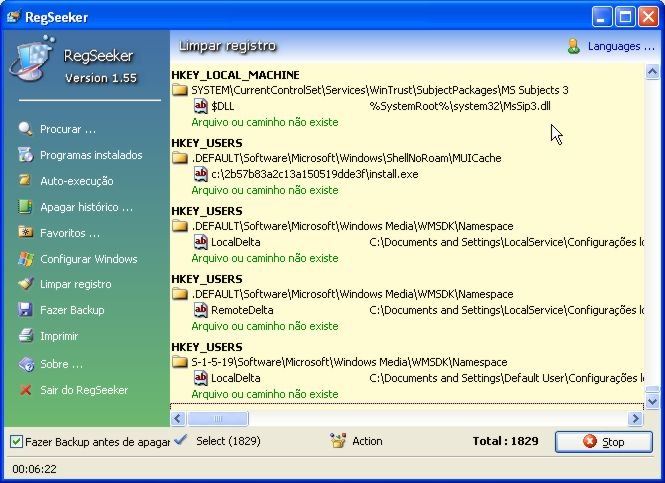This screenshot has height=483, width=665.
Task: Click the horizontal scrollbar thumb
Action: 218,419
